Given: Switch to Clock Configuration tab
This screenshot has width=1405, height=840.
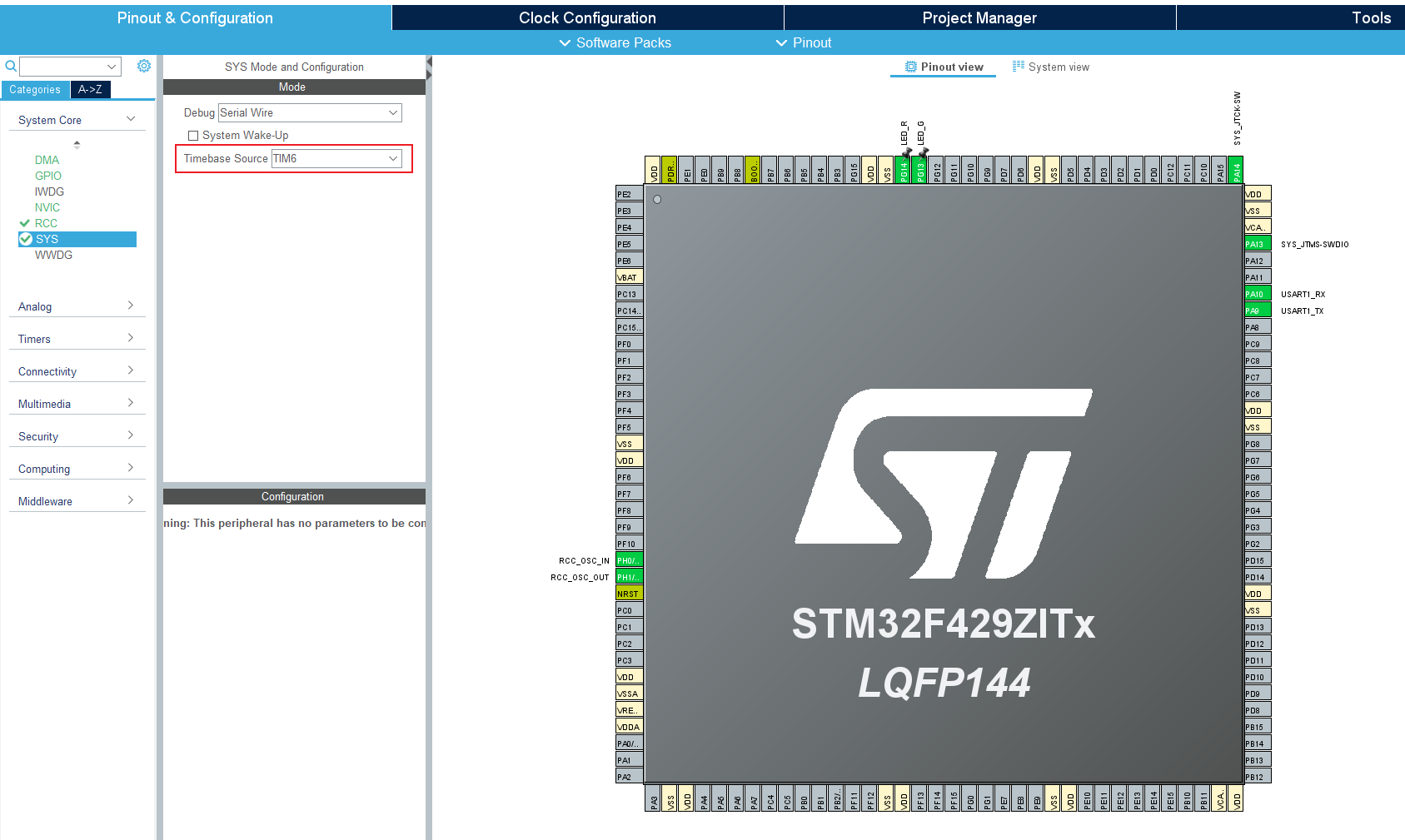Looking at the screenshot, I should point(587,17).
